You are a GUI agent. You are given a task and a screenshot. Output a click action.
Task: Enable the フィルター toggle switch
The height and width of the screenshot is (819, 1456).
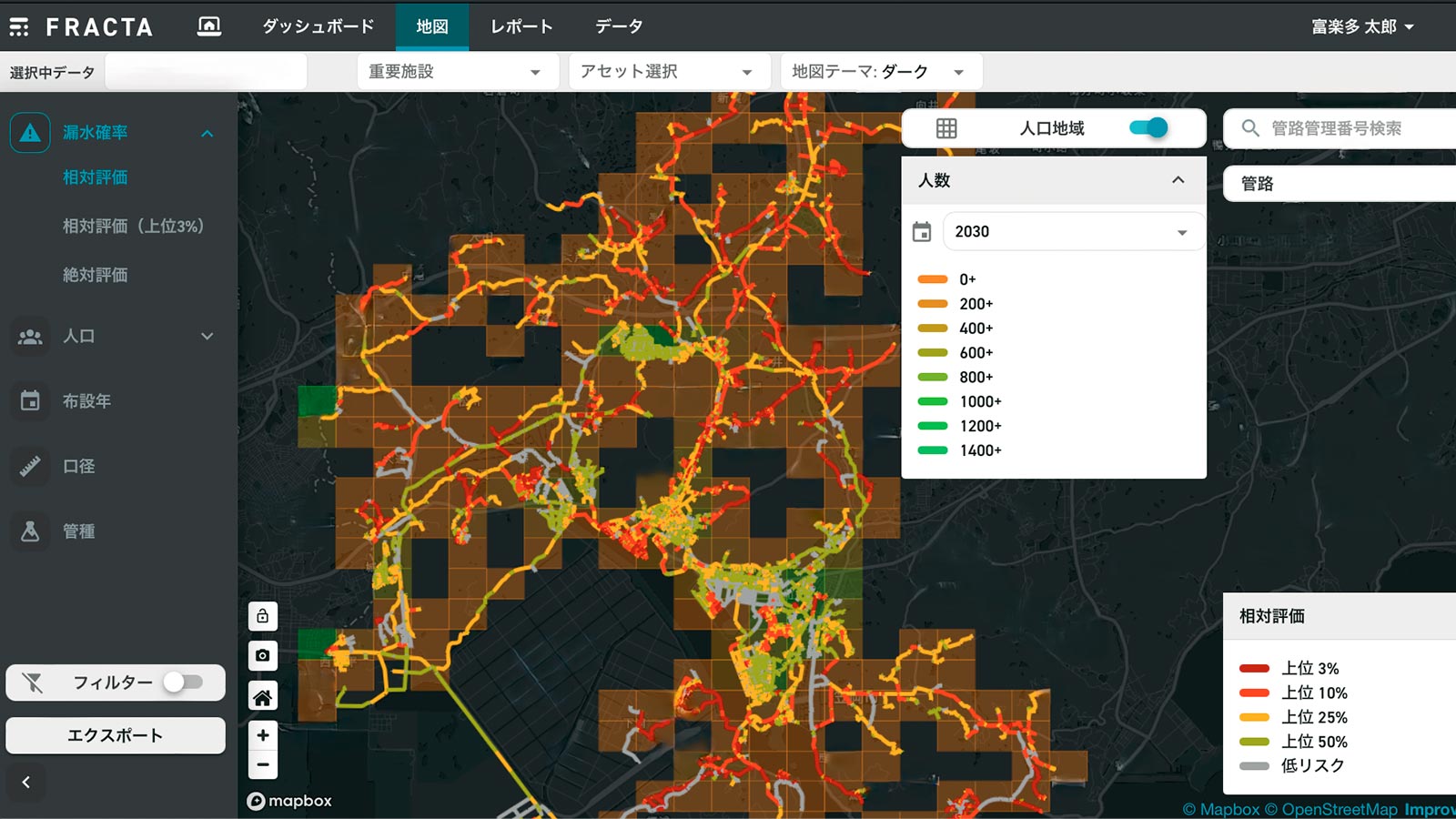pos(183,682)
